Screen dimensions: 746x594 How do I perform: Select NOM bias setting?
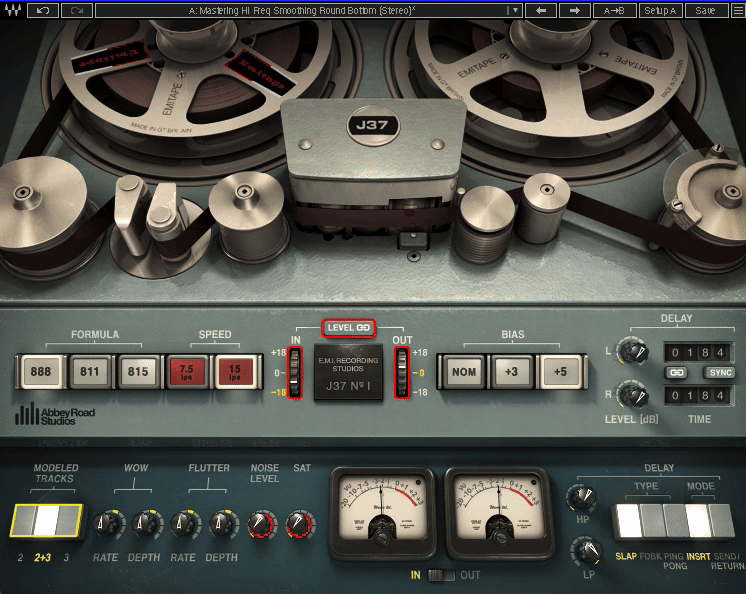pos(464,371)
